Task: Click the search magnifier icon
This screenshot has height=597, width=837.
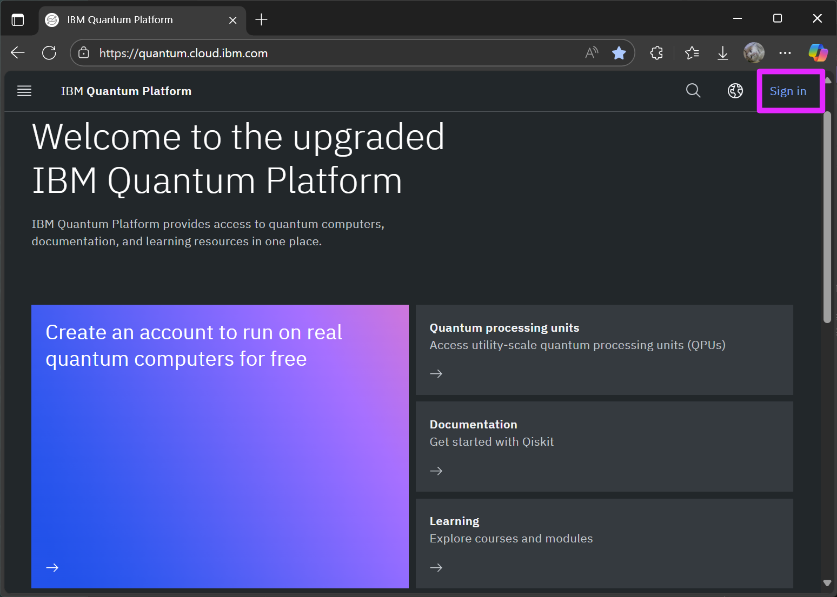Action: coord(693,91)
